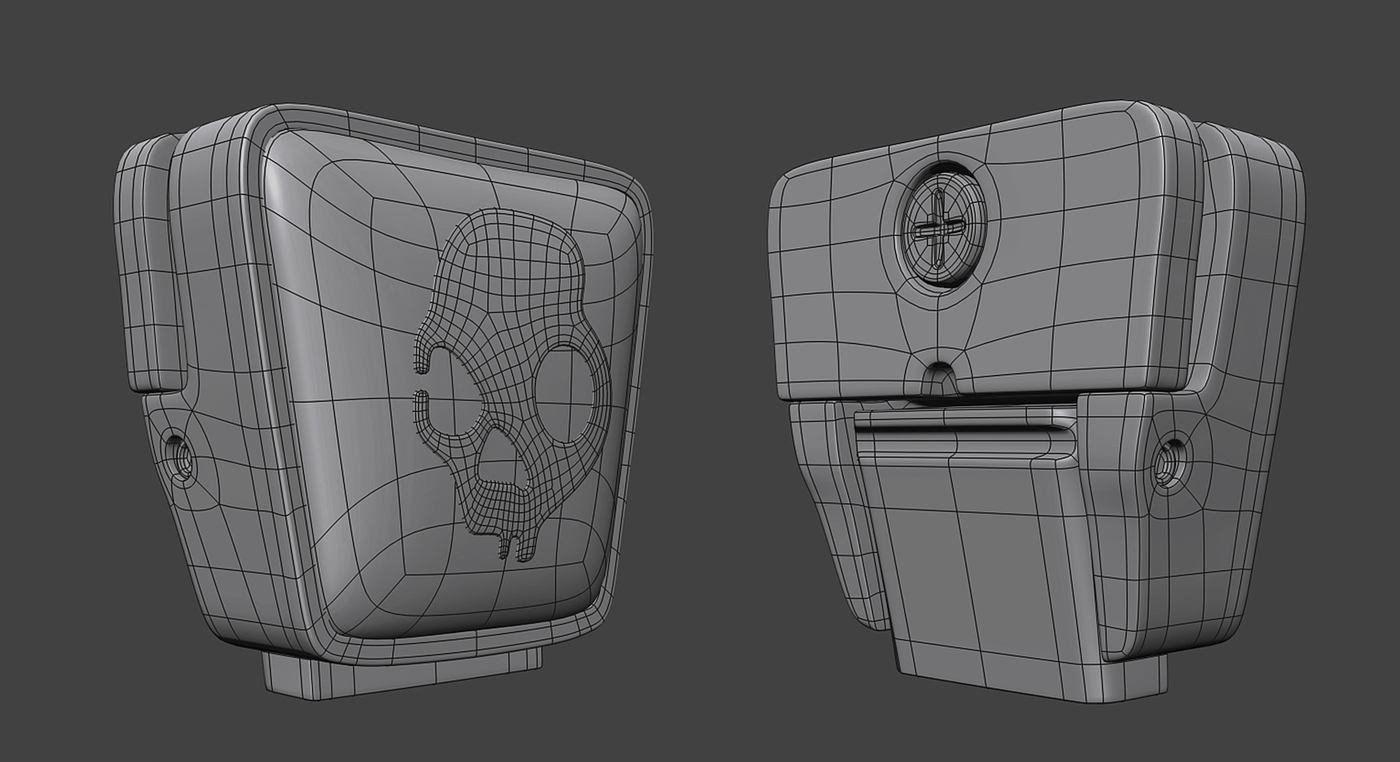Image resolution: width=1400 pixels, height=762 pixels.
Task: Click the side screw hole on the left model
Action: pyautogui.click(x=181, y=460)
